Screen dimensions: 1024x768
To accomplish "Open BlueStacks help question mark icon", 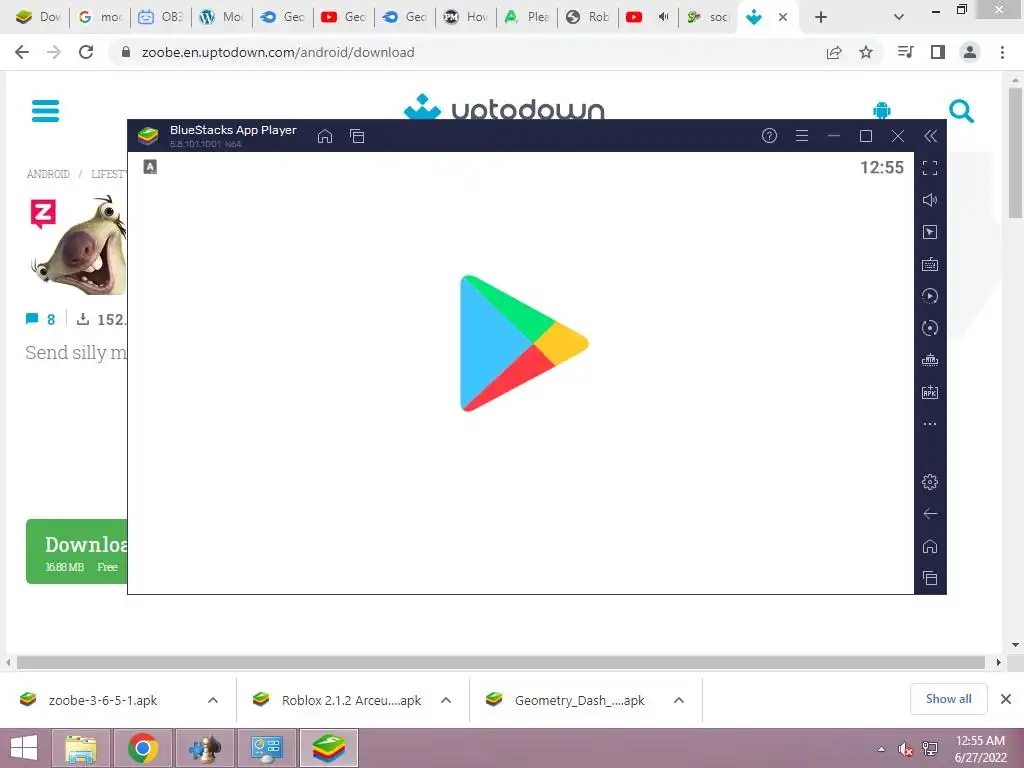I will (x=769, y=135).
